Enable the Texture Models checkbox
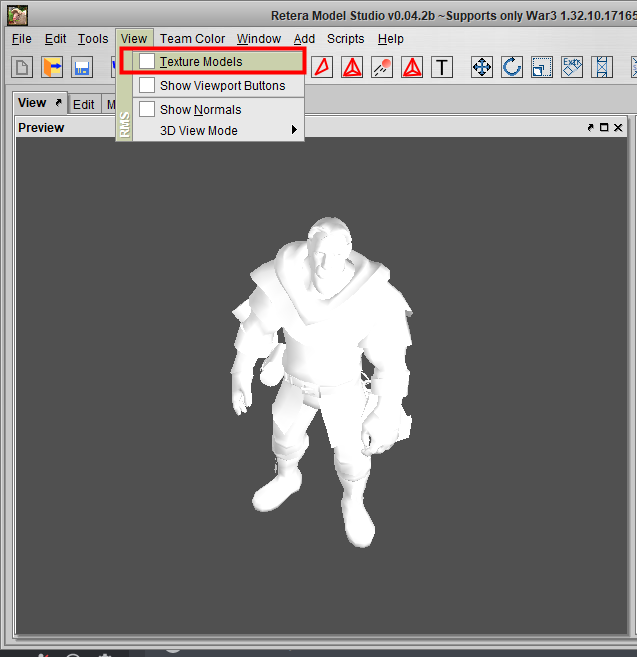The height and width of the screenshot is (657, 637). coord(147,62)
